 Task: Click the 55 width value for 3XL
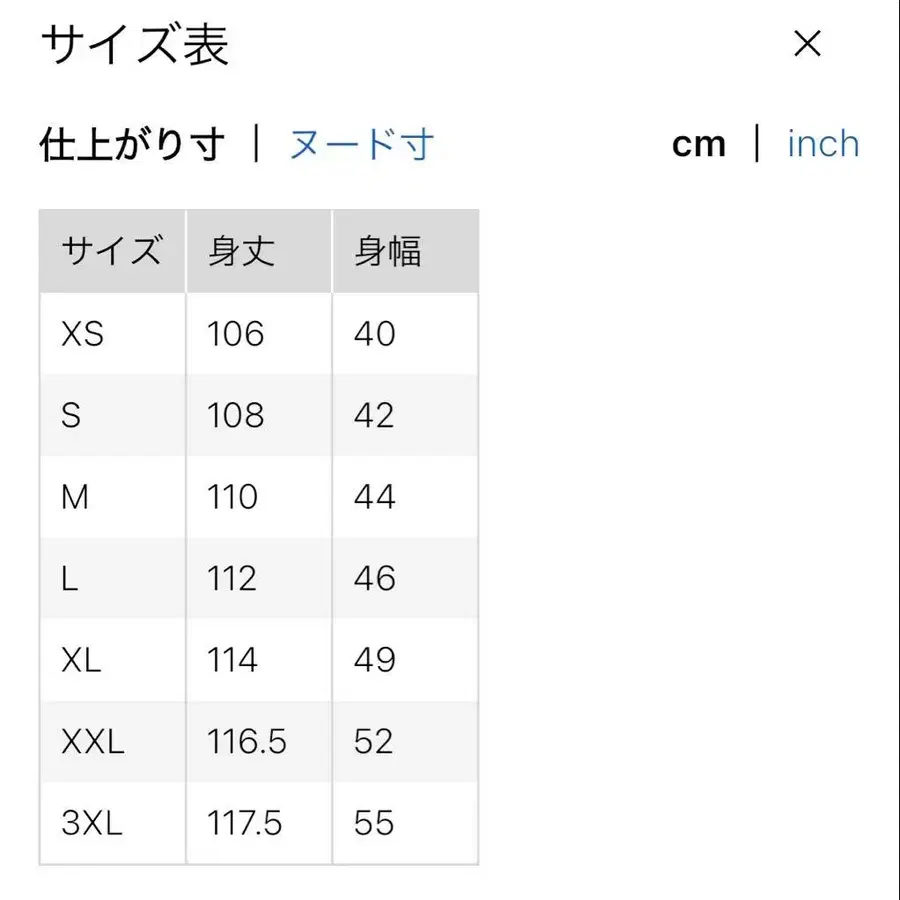(x=373, y=823)
